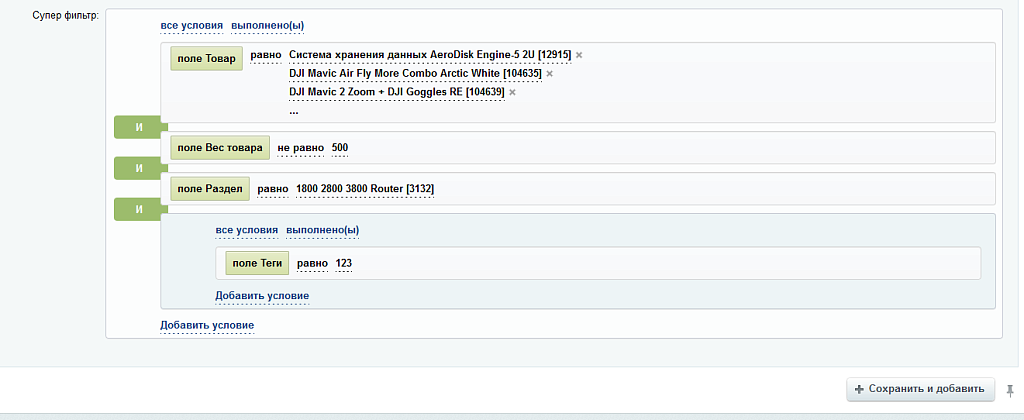Viewport: 1024px width, 420px height.
Task: Edit the tag value 123
Action: pyautogui.click(x=344, y=264)
